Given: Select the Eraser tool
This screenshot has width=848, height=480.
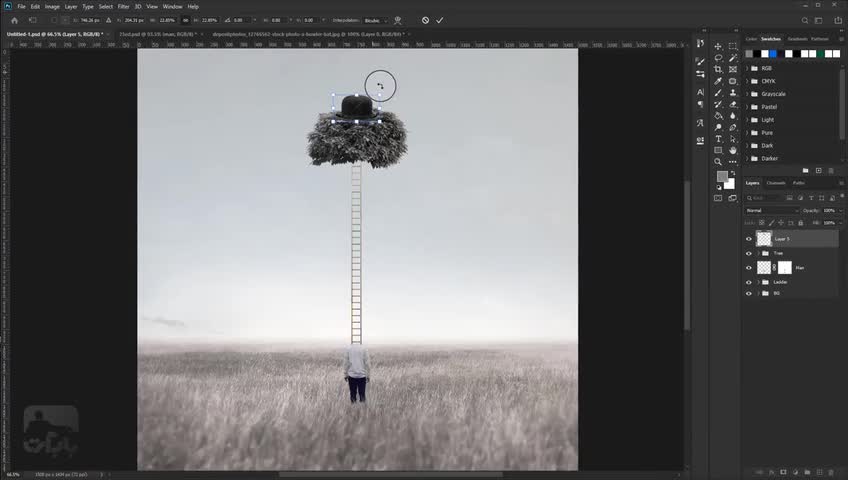Looking at the screenshot, I should (733, 104).
